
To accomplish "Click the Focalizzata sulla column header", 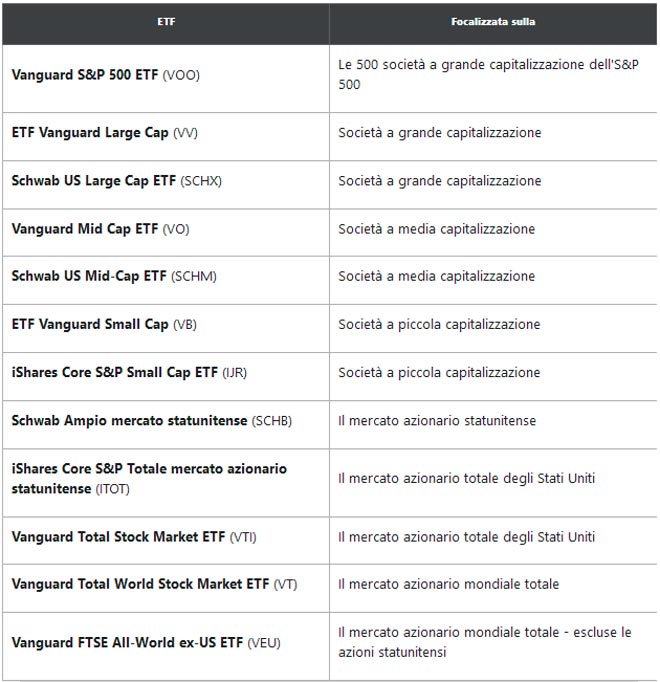I will pyautogui.click(x=493, y=22).
